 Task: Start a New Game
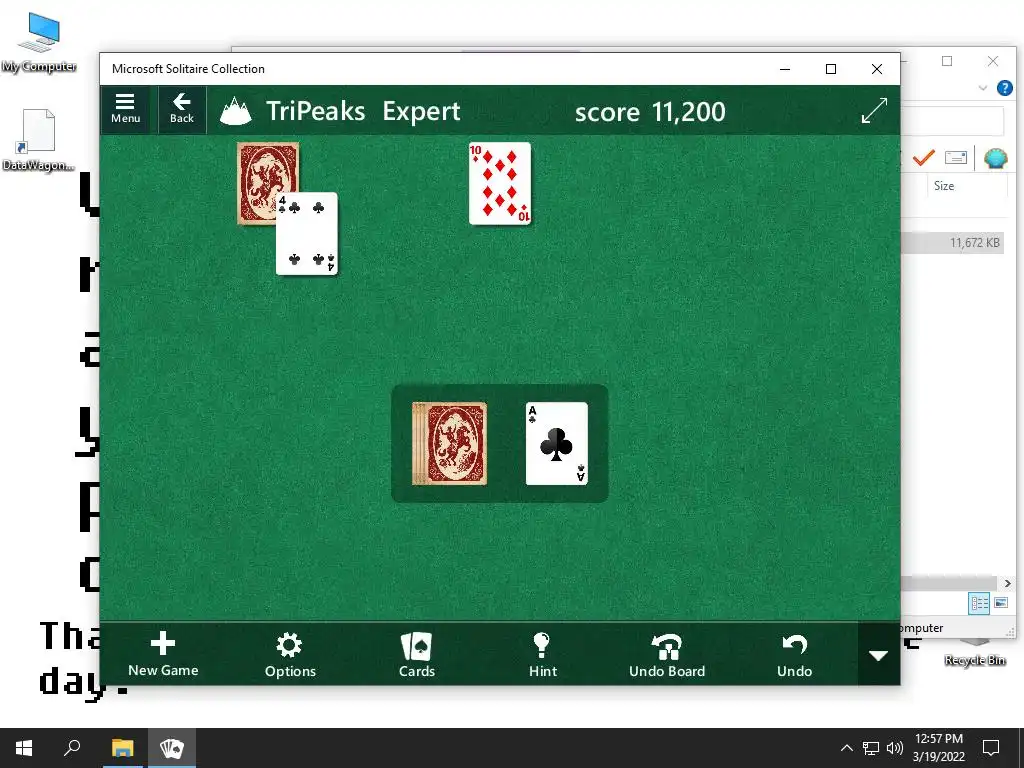[163, 654]
